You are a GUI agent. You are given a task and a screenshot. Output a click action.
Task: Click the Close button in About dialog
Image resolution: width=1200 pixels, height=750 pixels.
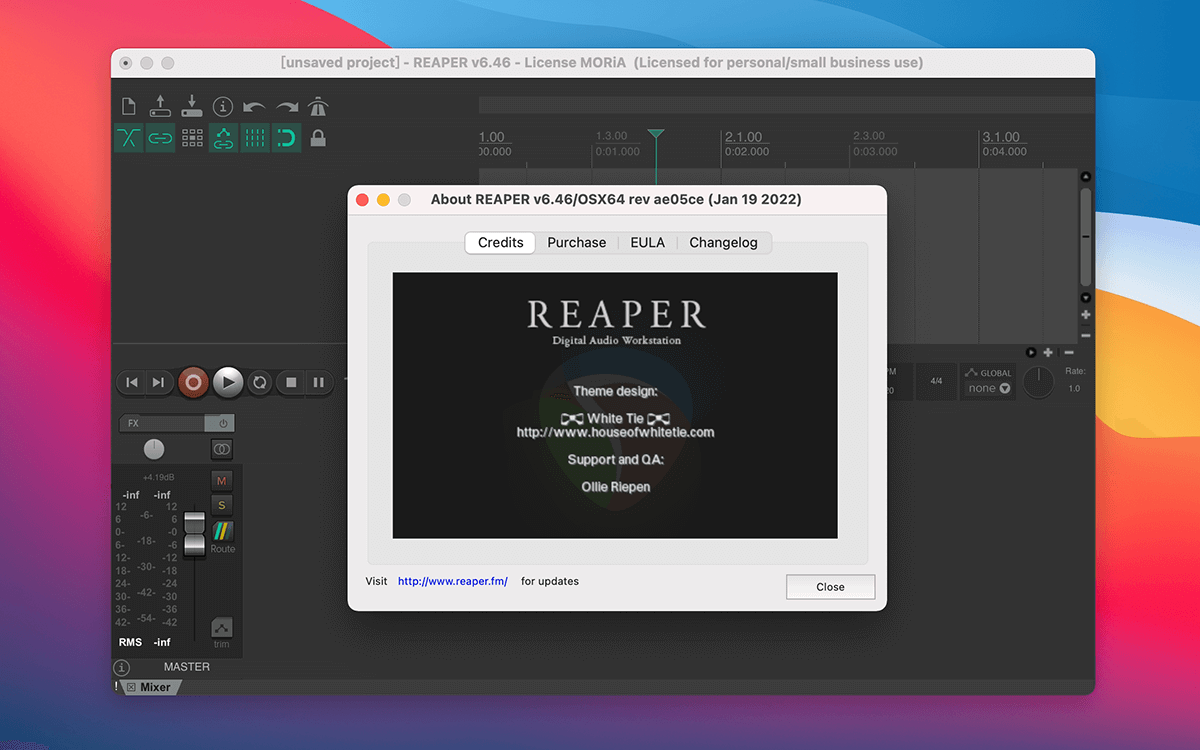click(830, 587)
